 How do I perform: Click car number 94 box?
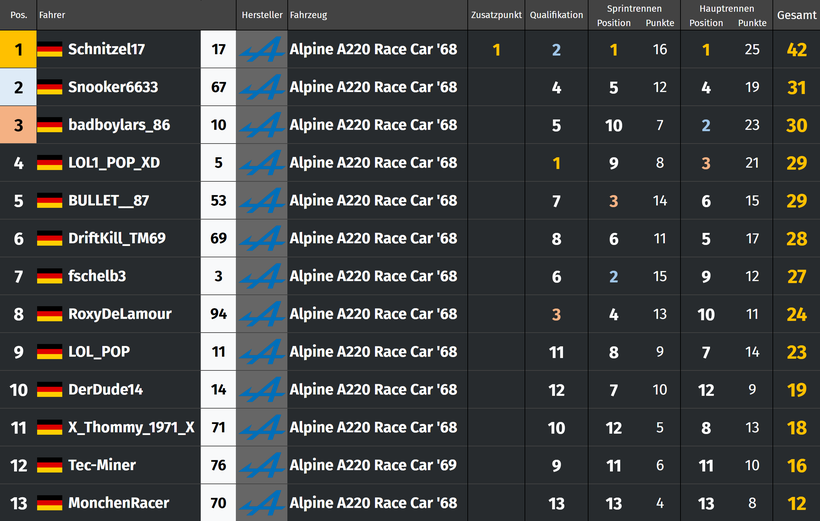tap(218, 314)
